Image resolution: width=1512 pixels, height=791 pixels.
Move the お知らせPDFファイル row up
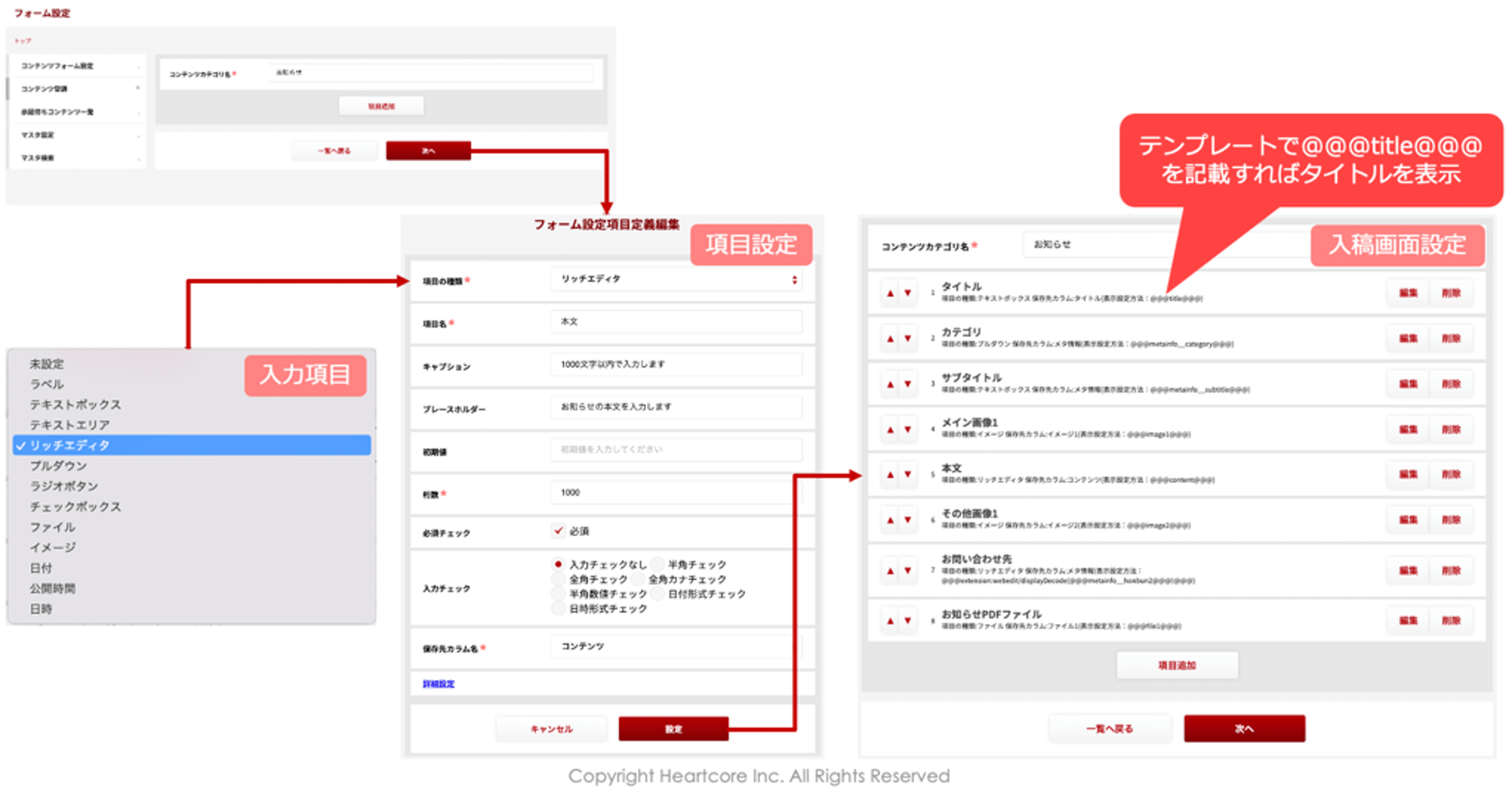coord(890,621)
